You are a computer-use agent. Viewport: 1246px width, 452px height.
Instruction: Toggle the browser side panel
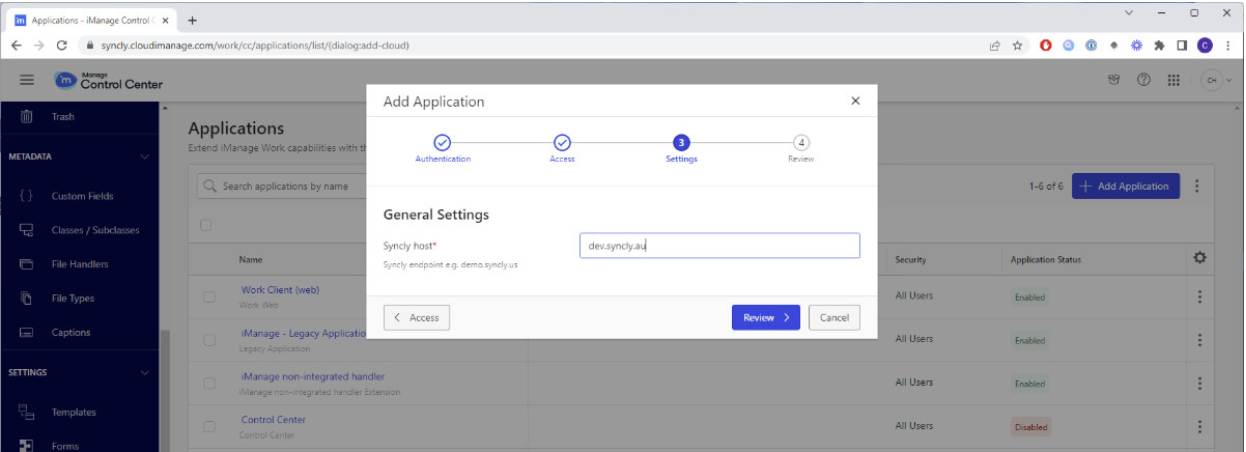1181,45
